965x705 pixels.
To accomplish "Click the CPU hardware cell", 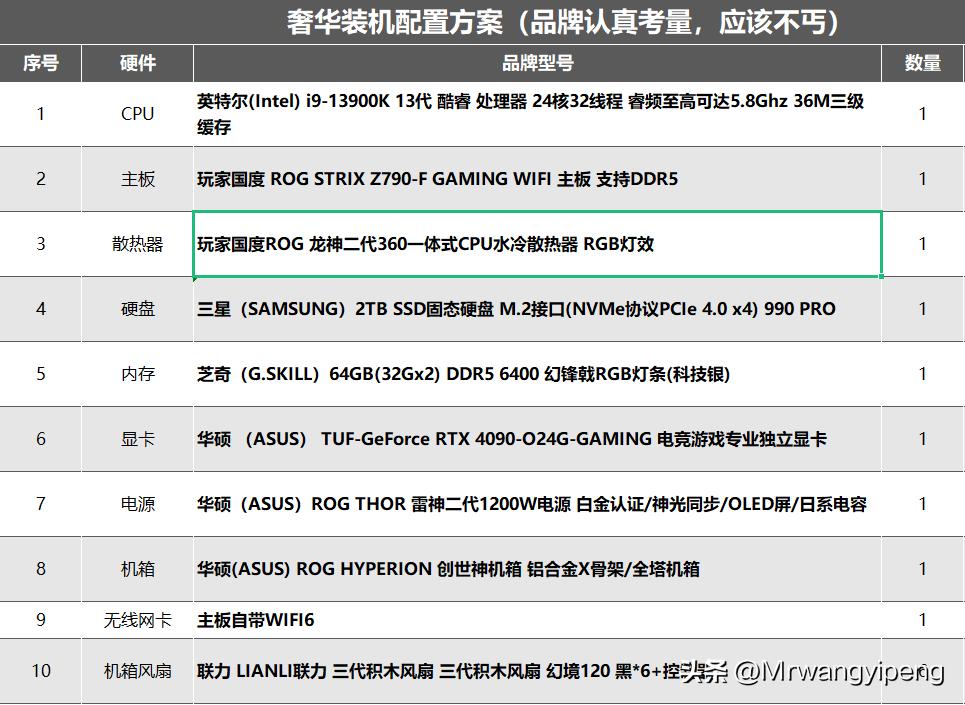I will click(x=137, y=114).
